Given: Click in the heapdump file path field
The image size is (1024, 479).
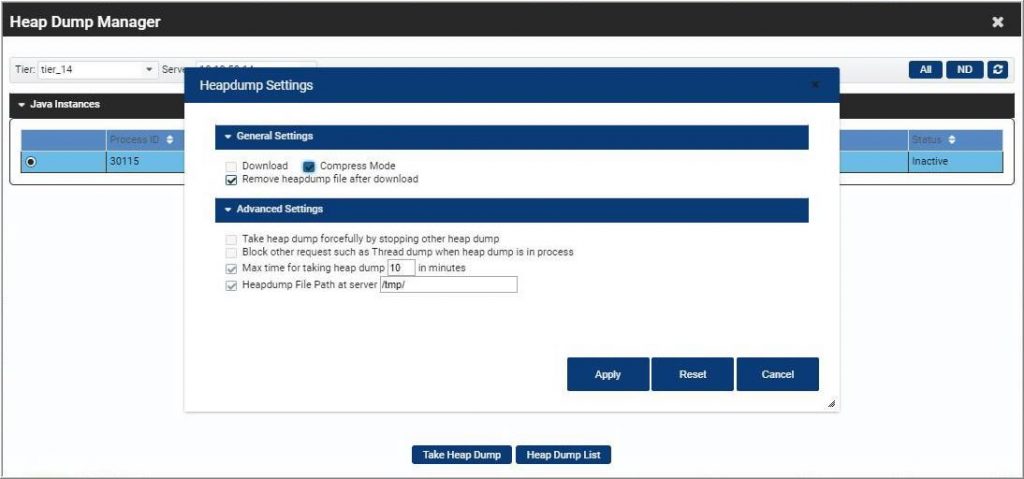Looking at the screenshot, I should click(448, 285).
